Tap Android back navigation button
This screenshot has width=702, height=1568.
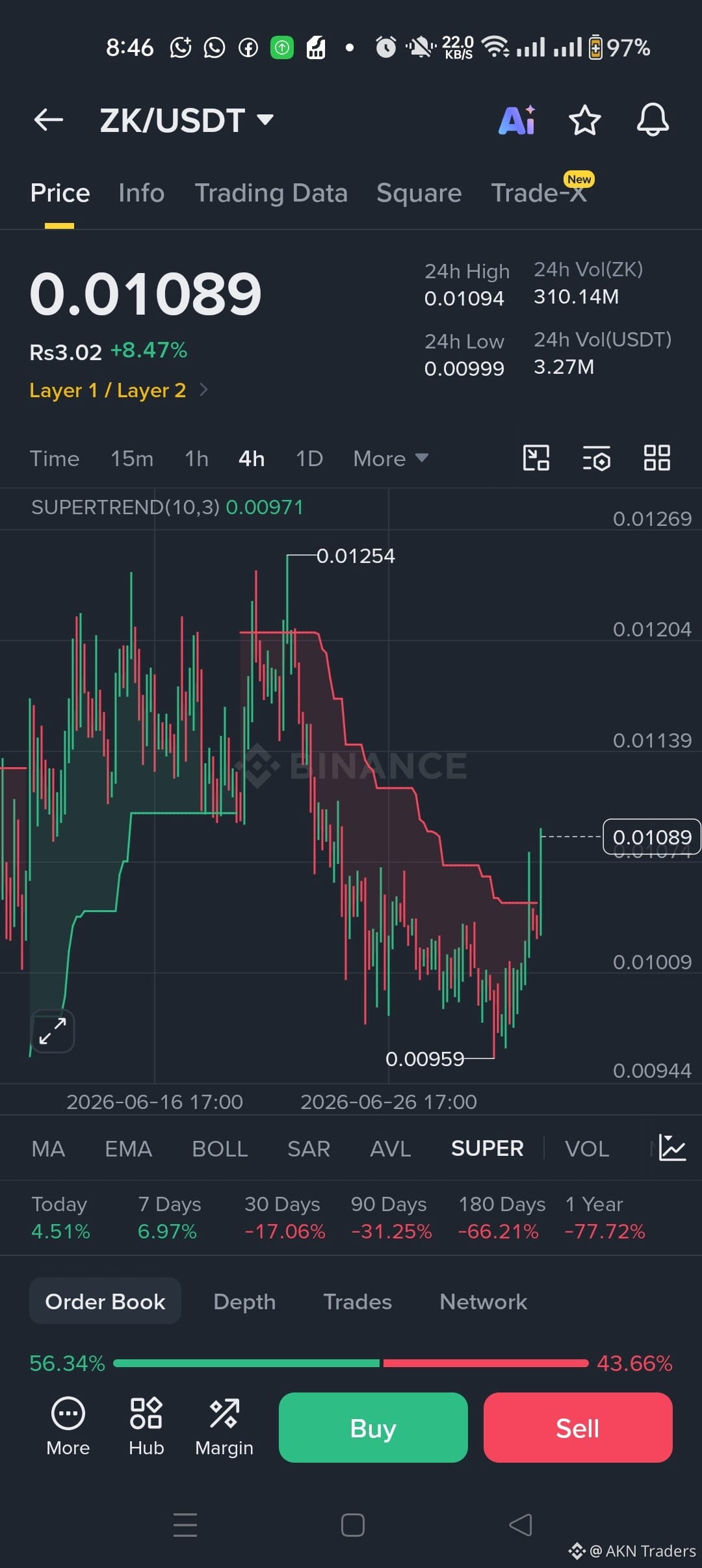[520, 1525]
